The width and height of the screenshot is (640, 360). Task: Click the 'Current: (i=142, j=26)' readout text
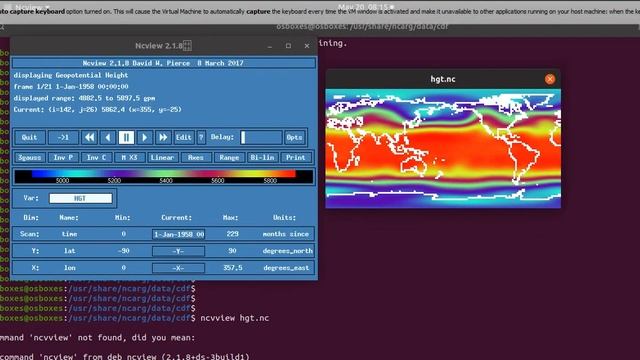pyautogui.click(x=98, y=110)
